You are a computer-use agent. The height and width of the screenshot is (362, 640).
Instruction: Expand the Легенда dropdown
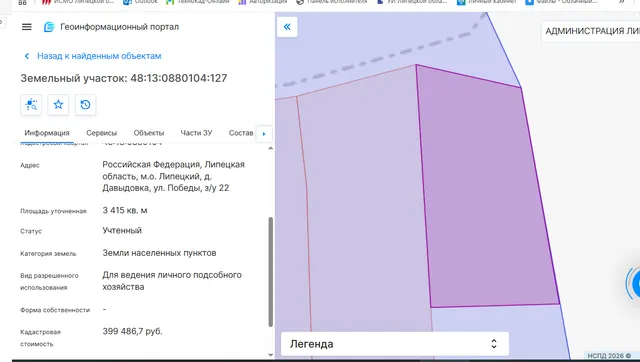coord(395,344)
